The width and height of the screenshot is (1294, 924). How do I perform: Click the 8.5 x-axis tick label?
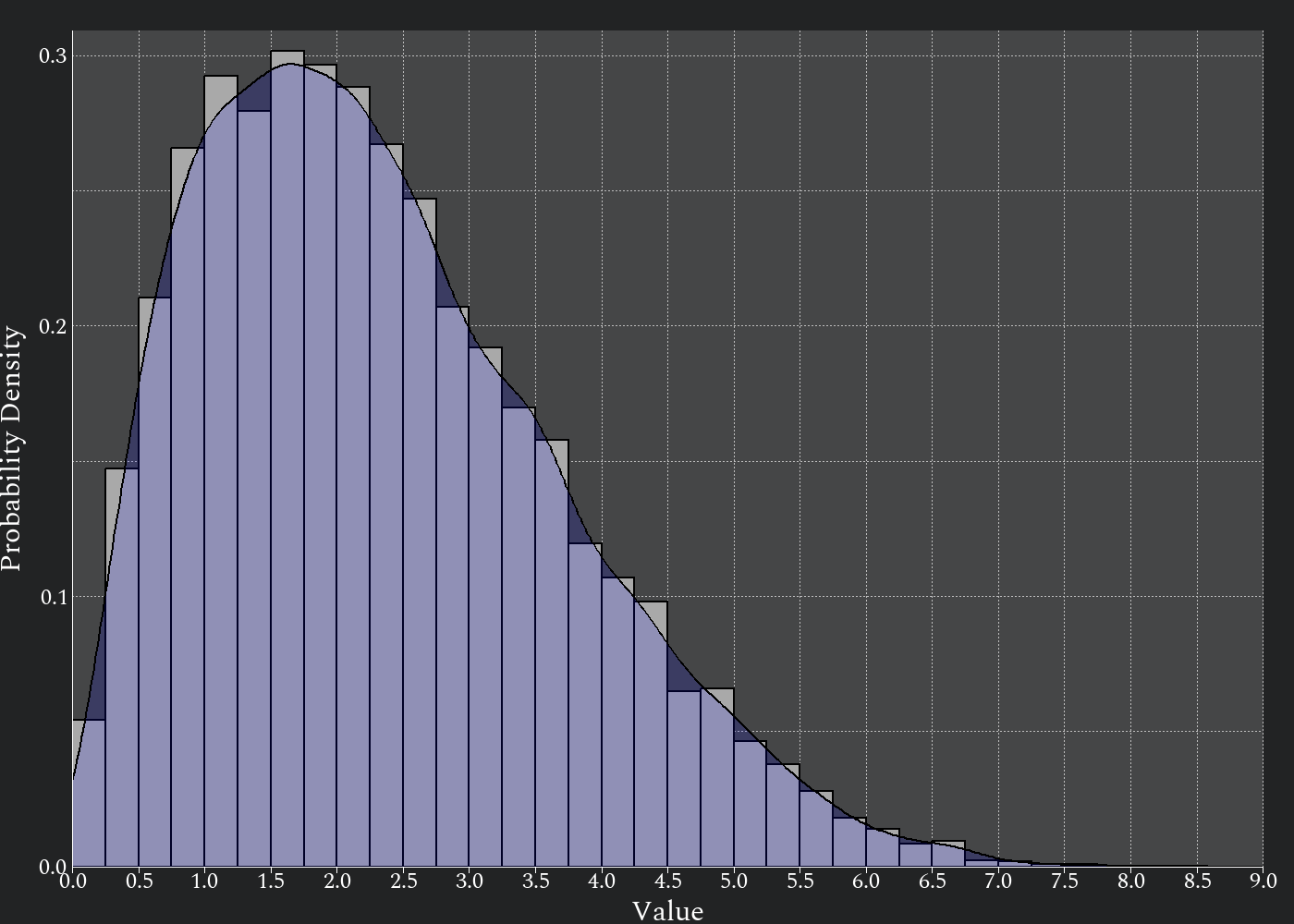1196,881
